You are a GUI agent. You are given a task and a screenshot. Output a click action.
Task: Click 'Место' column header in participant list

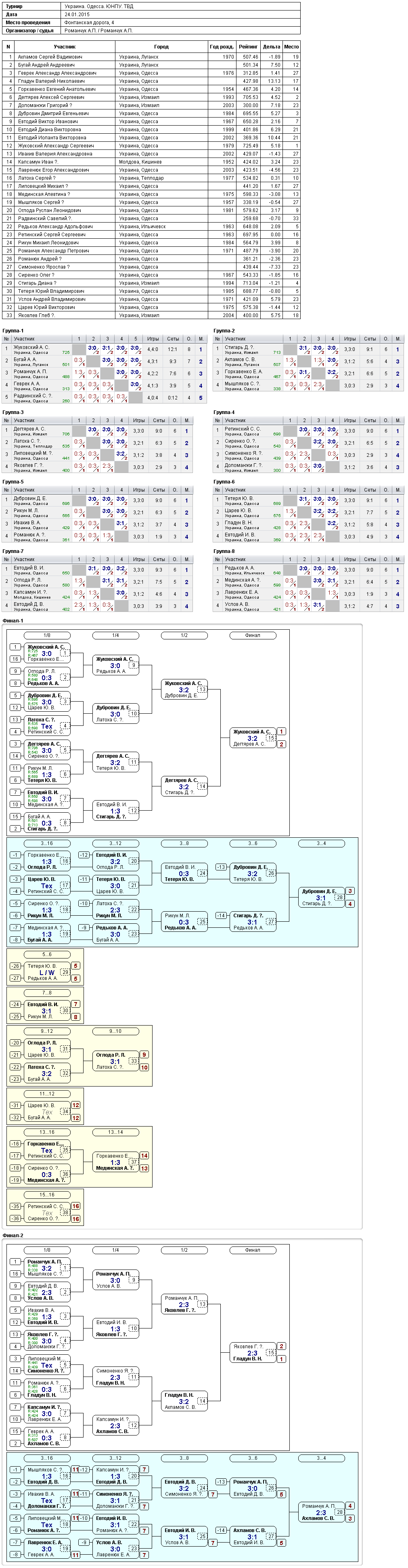click(291, 46)
